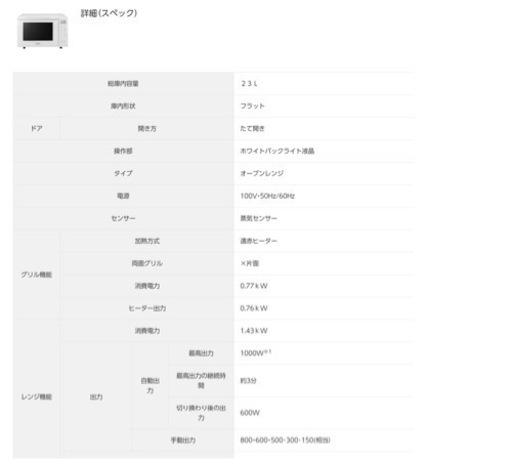Image resolution: width=512 pixels, height=459 pixels.
Task: Select the 0.76kW heater output value
Action: pyautogui.click(x=254, y=308)
